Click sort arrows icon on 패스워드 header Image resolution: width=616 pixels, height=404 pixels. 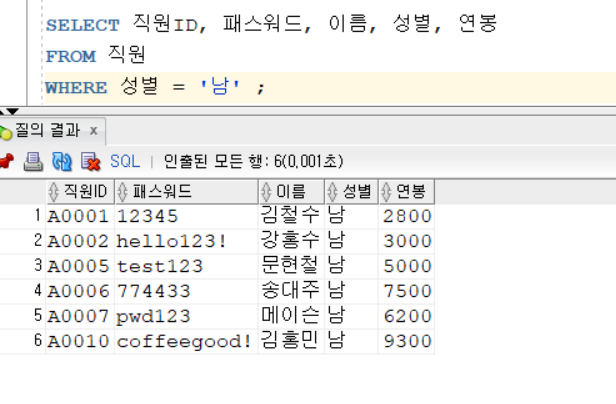pyautogui.click(x=123, y=192)
